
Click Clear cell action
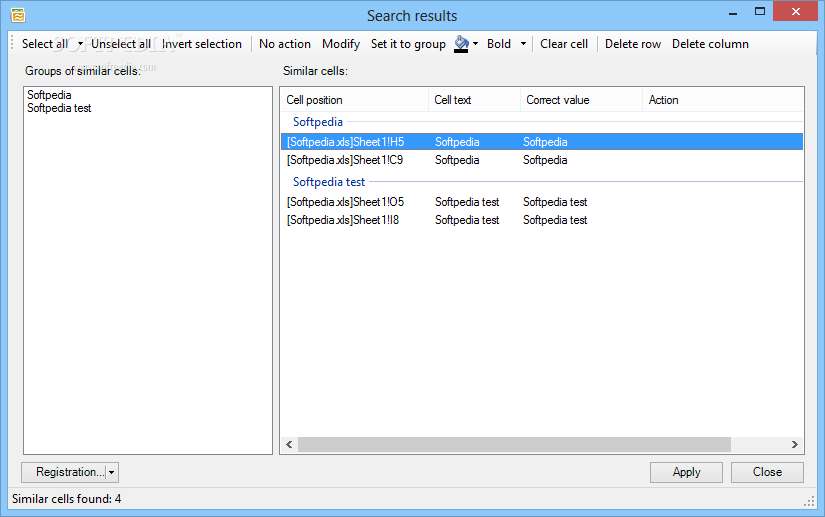564,44
